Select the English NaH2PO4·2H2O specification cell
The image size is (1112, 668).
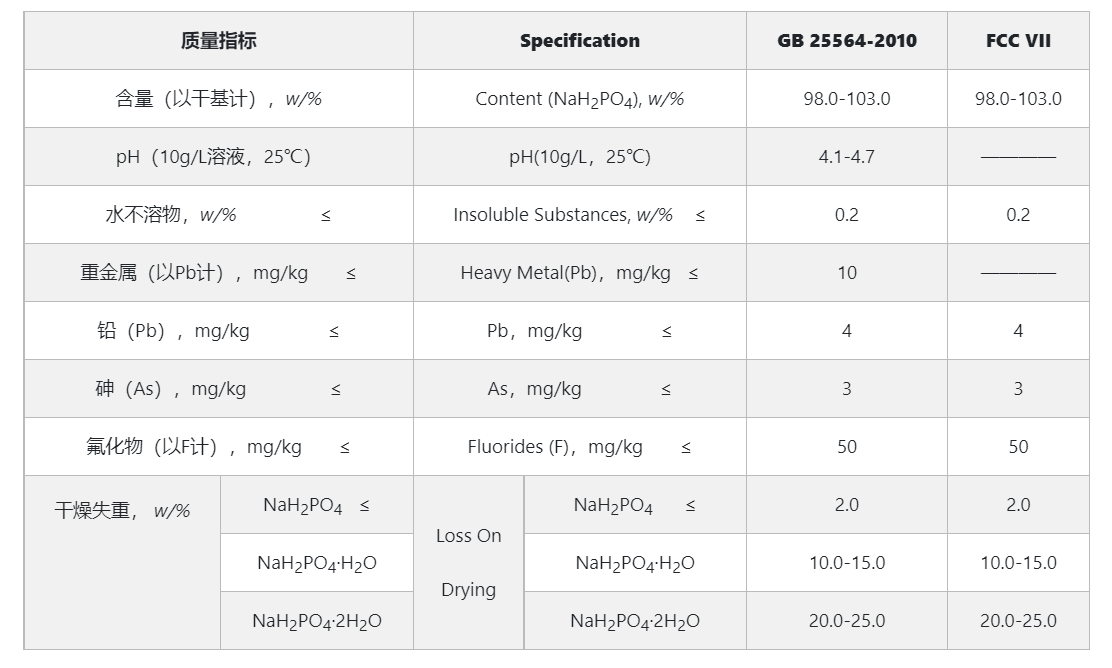[x=635, y=621]
